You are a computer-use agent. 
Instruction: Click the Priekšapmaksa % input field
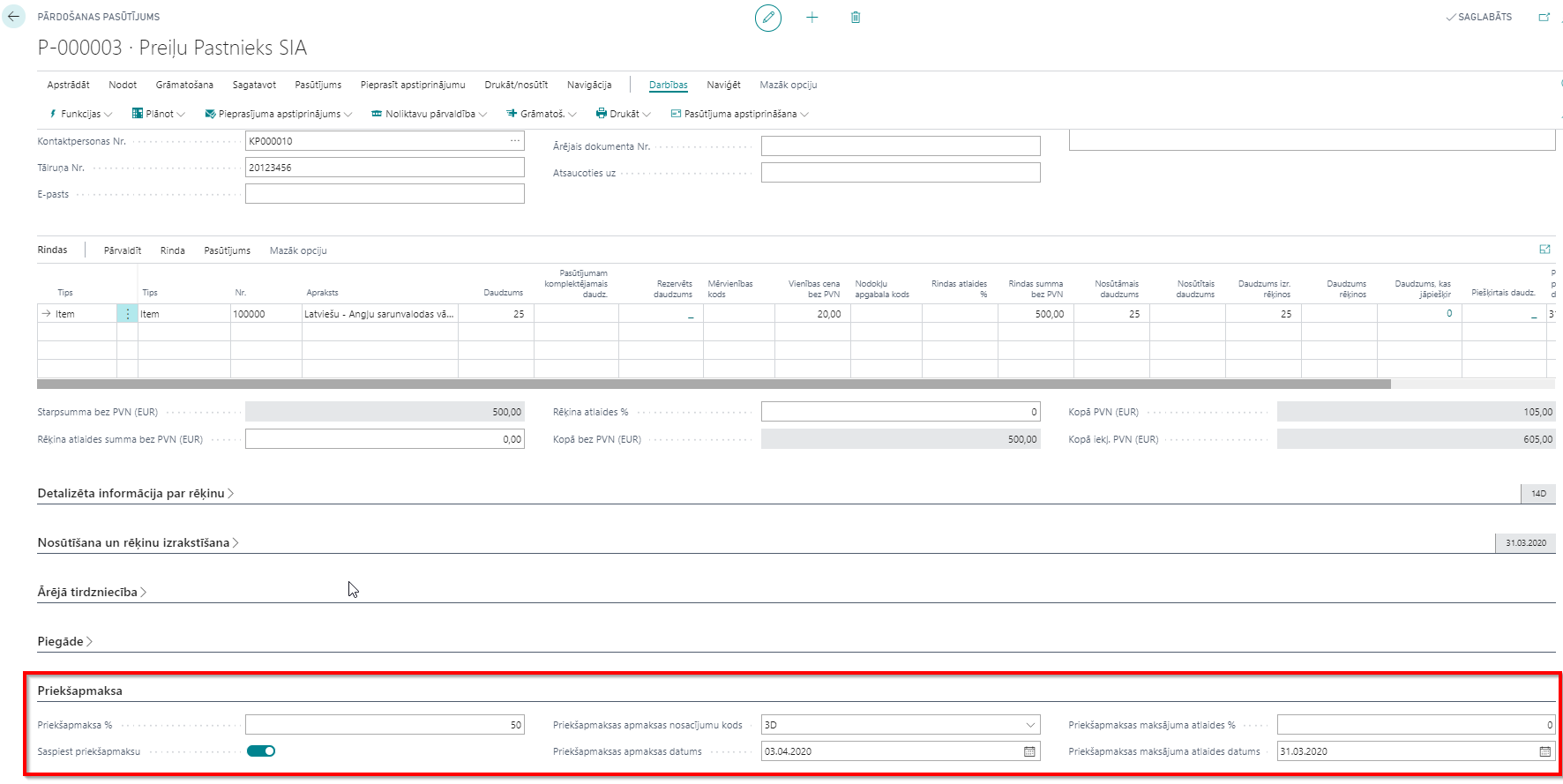(385, 725)
